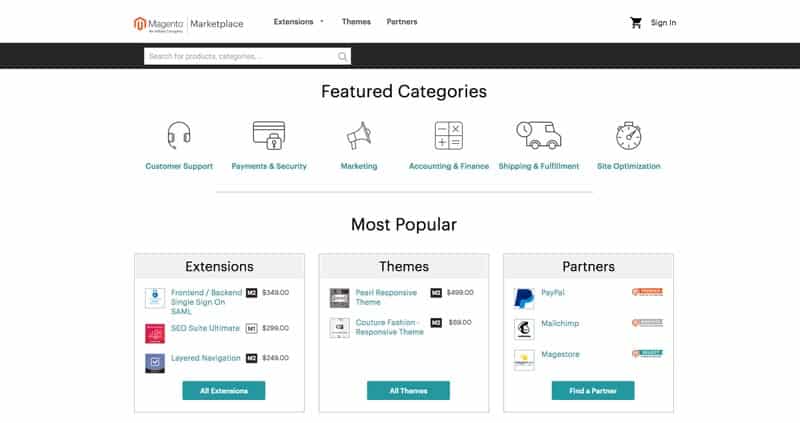
Task: Open the Customer Support category link
Action: click(179, 166)
